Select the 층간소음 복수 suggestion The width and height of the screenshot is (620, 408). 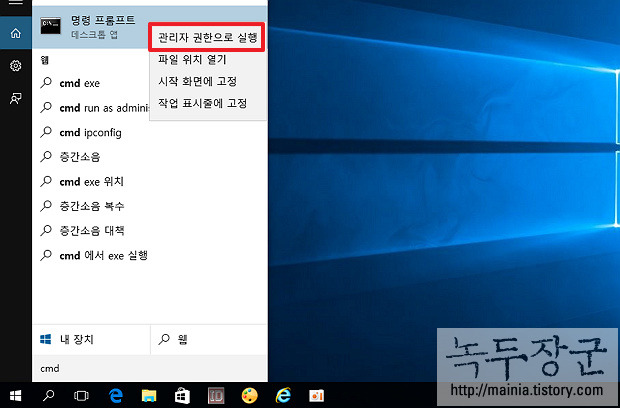click(x=150, y=206)
